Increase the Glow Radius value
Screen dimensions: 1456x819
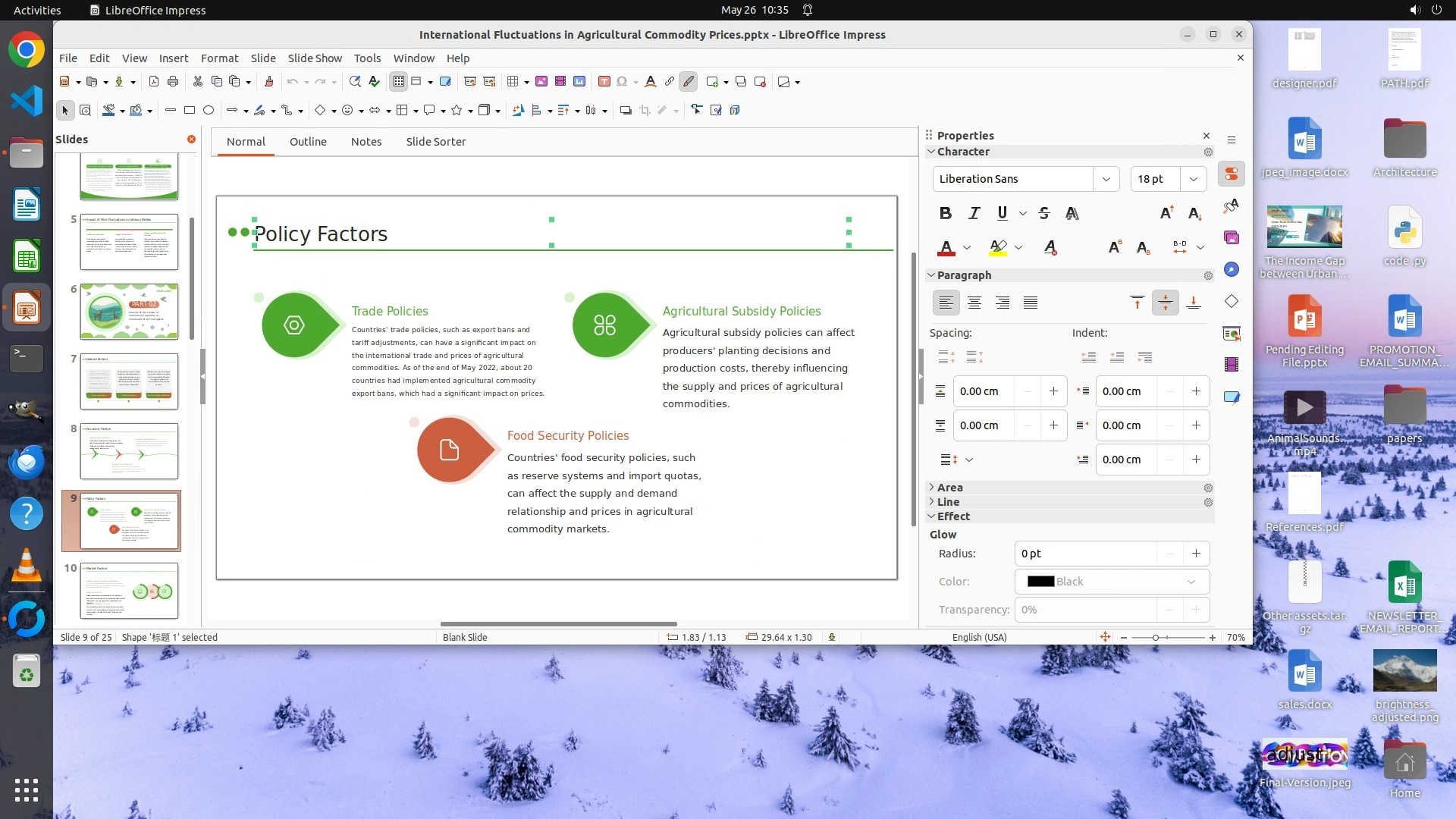click(x=1196, y=554)
